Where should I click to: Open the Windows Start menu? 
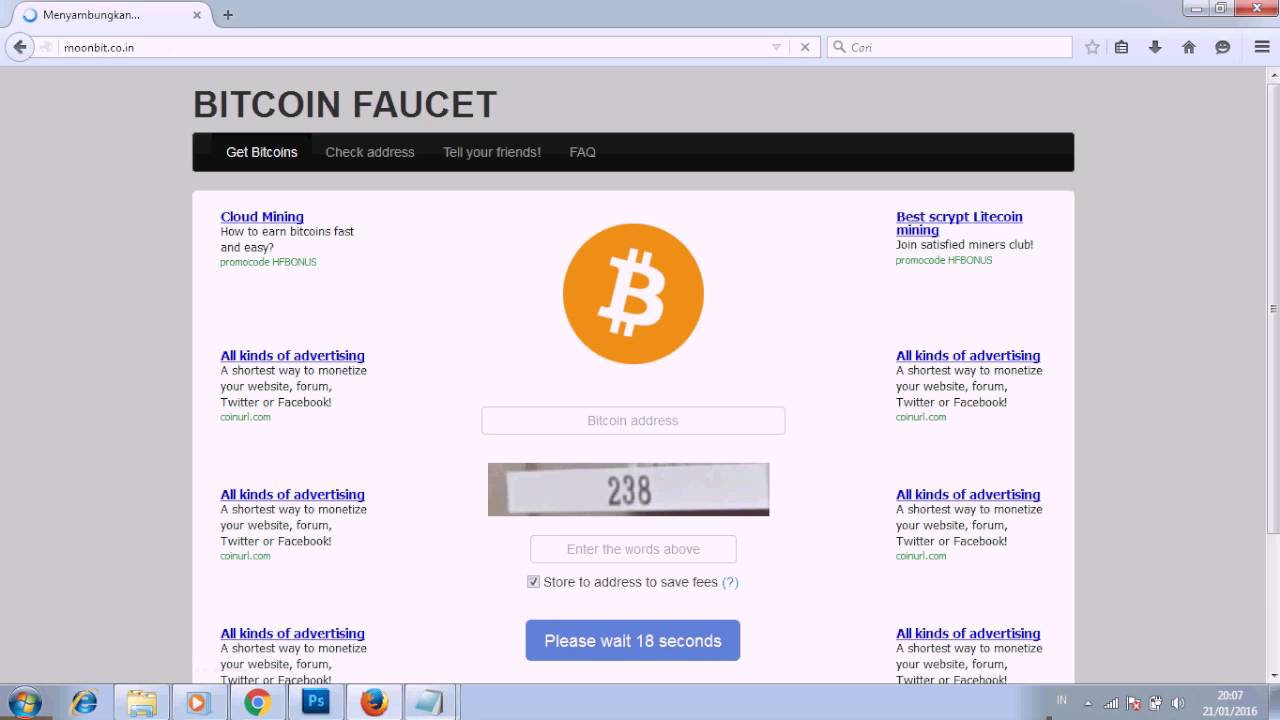click(23, 702)
